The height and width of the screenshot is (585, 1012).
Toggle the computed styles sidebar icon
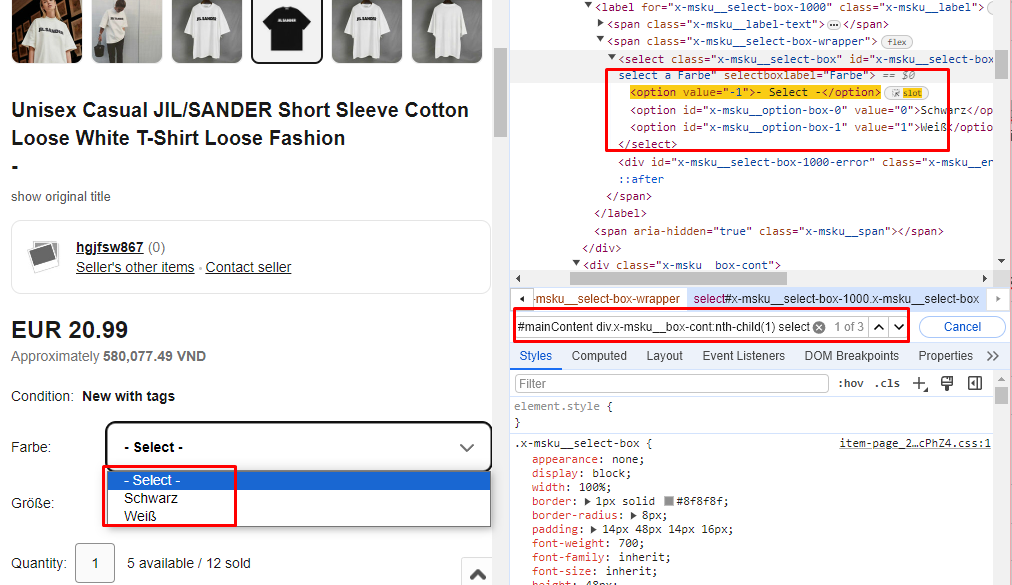(x=975, y=383)
